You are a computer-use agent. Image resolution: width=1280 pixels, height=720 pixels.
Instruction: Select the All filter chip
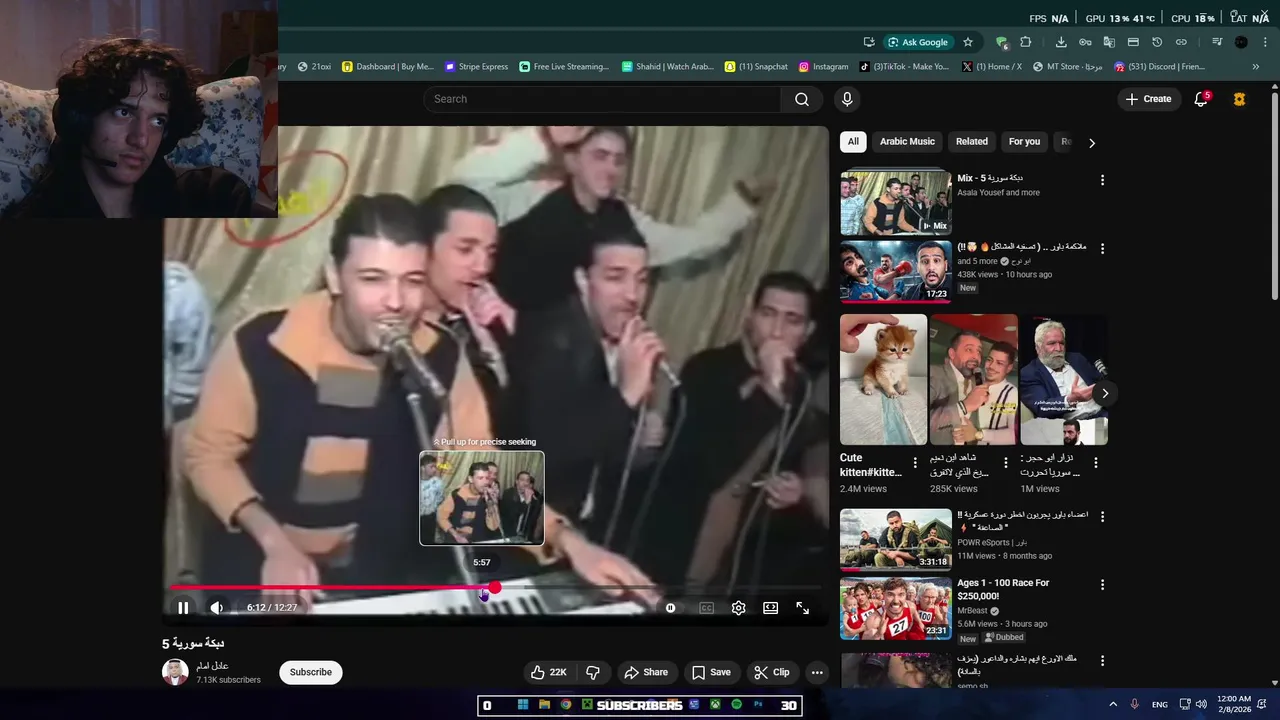pyautogui.click(x=853, y=142)
